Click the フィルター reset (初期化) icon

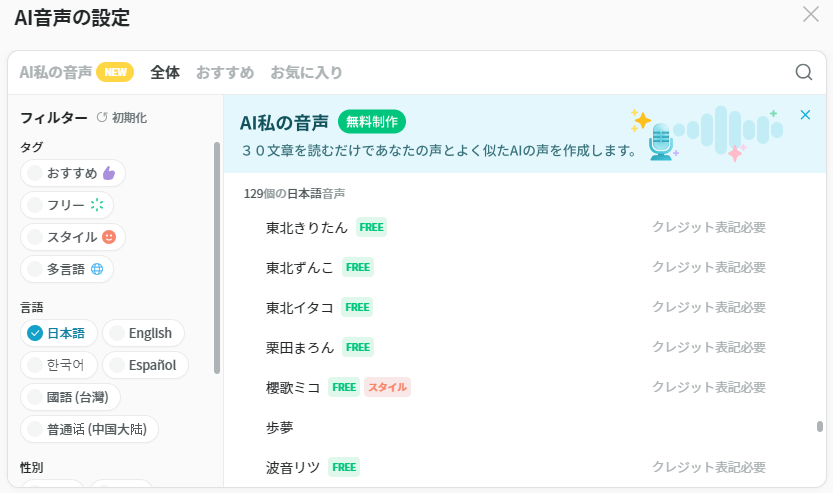(x=102, y=118)
